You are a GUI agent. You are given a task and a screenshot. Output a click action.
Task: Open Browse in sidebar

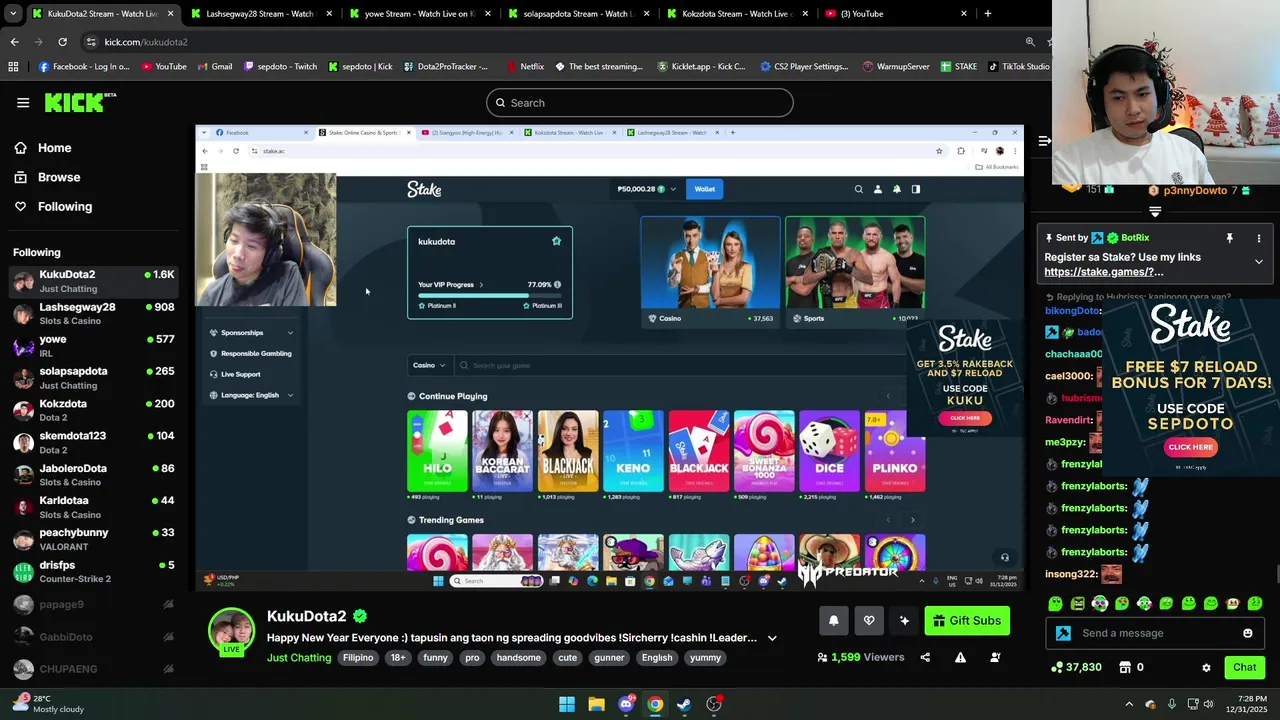click(59, 177)
